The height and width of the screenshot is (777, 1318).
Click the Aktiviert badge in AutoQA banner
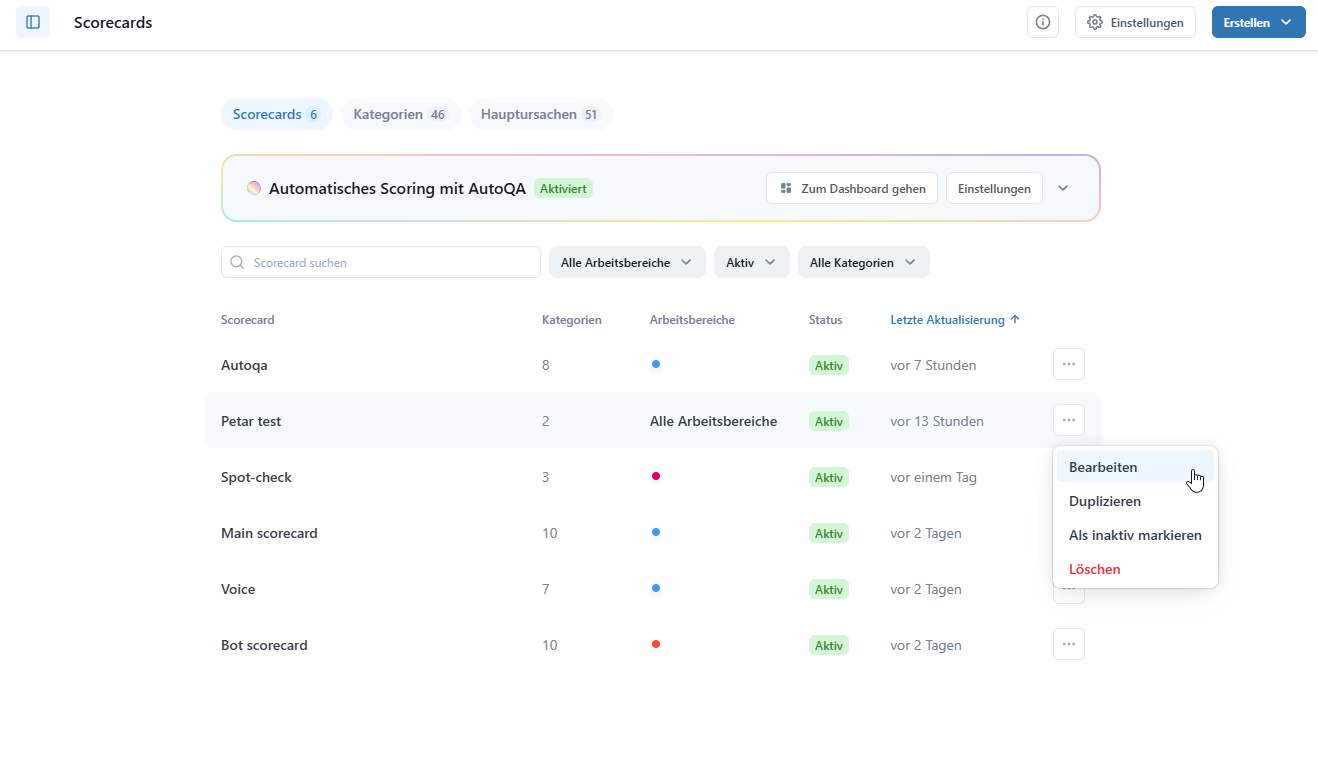tap(563, 188)
